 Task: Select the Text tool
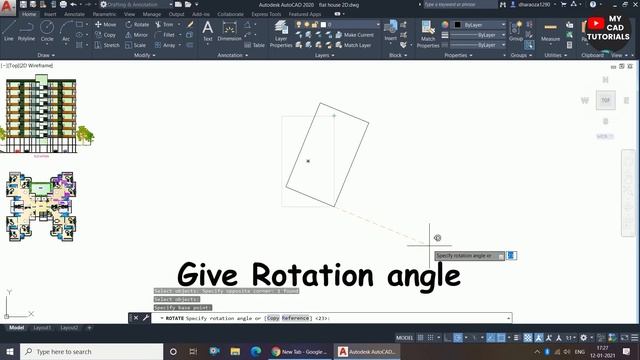207,31
